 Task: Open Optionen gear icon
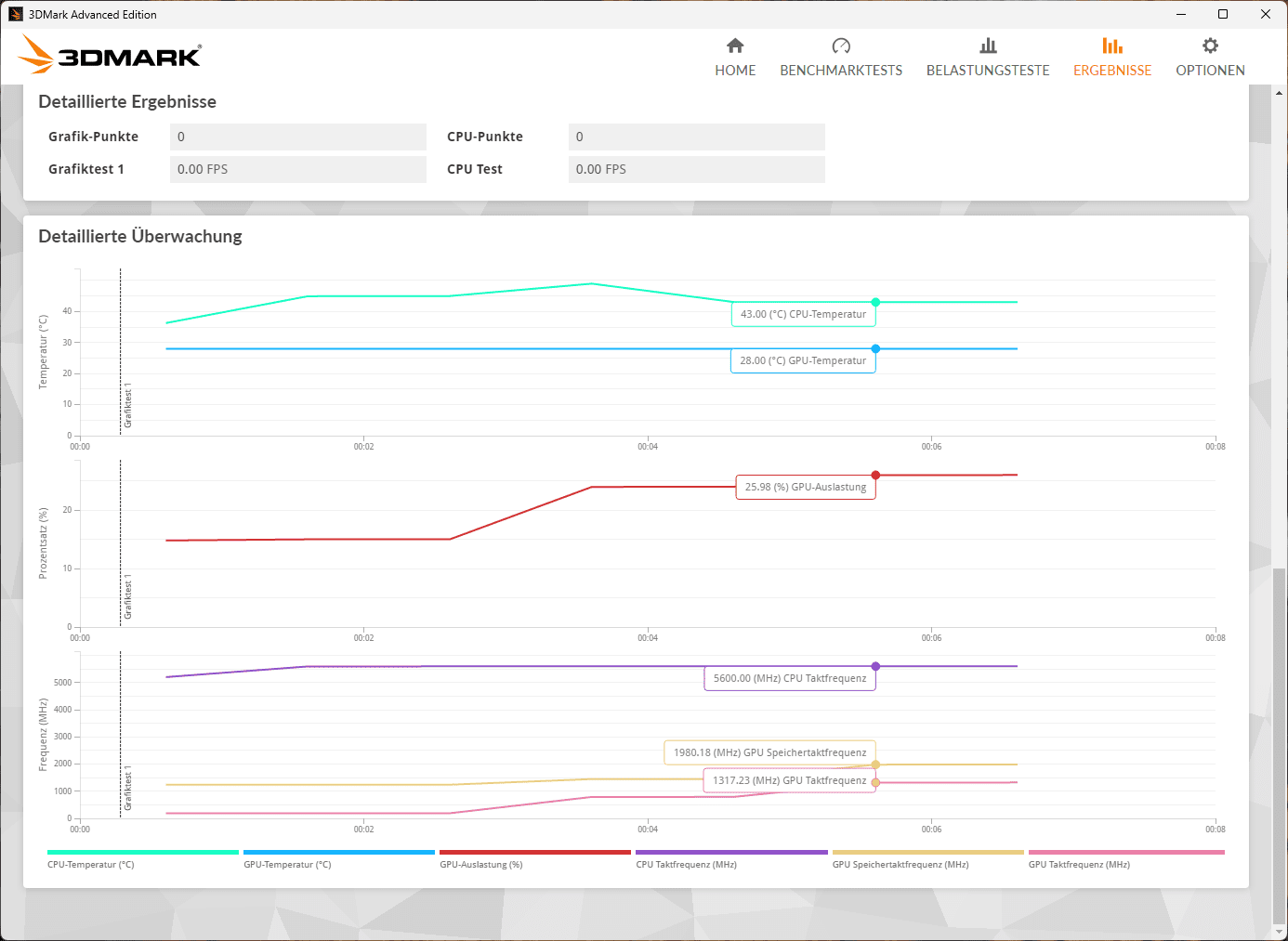1210,46
